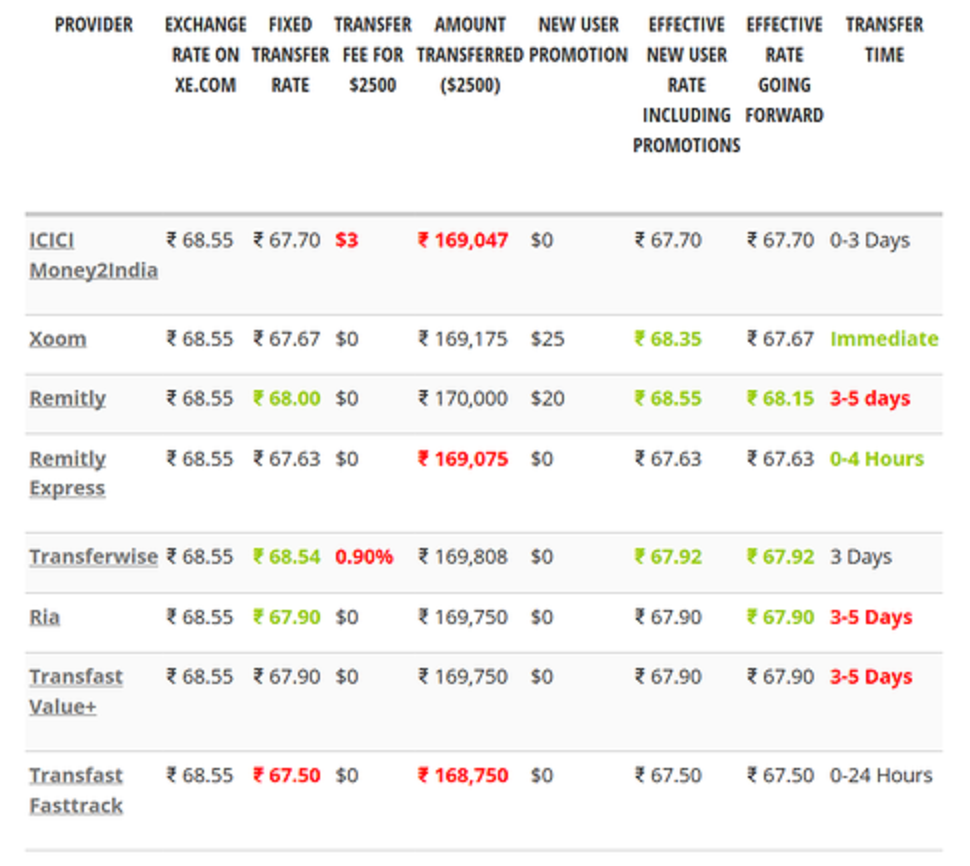Select the red ₹ 67.50 fixed rate

tap(286, 775)
